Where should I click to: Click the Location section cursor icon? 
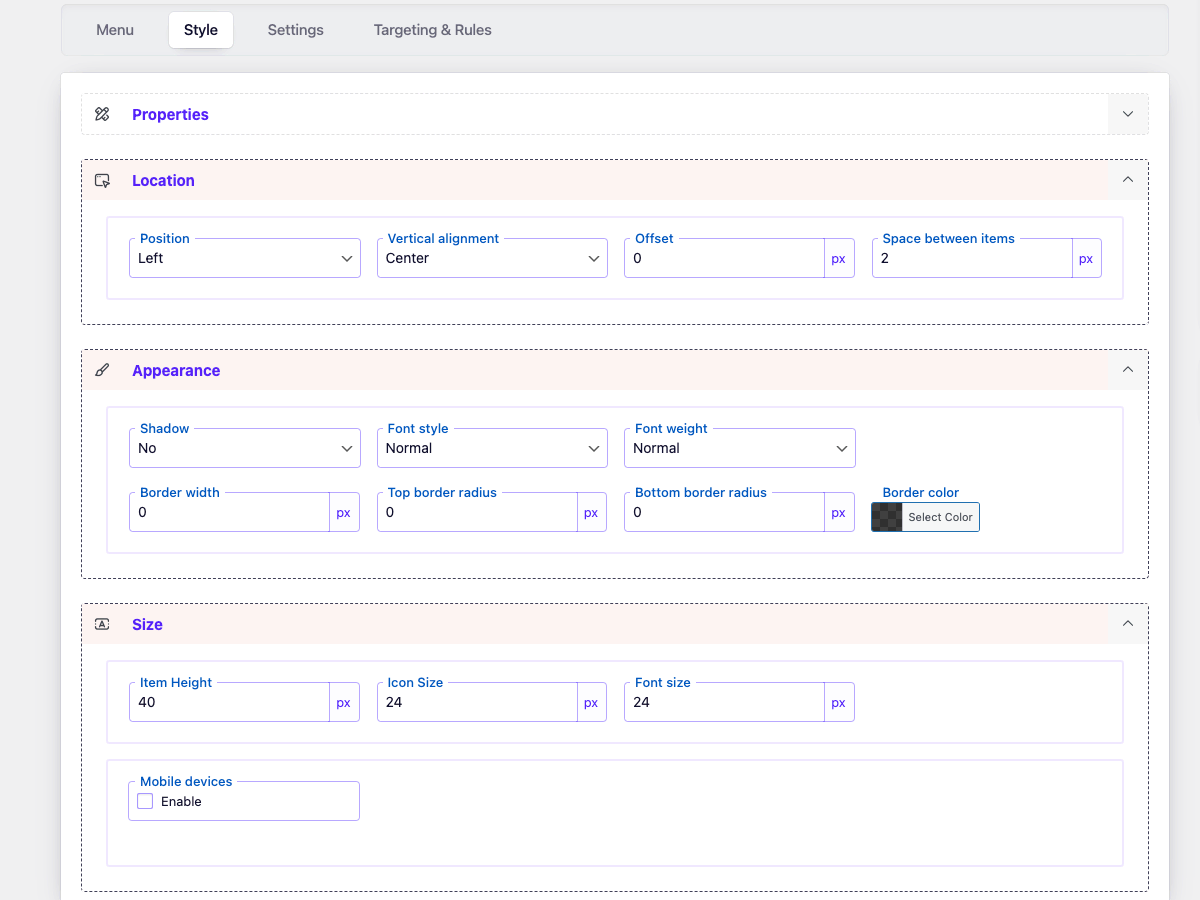(x=102, y=180)
